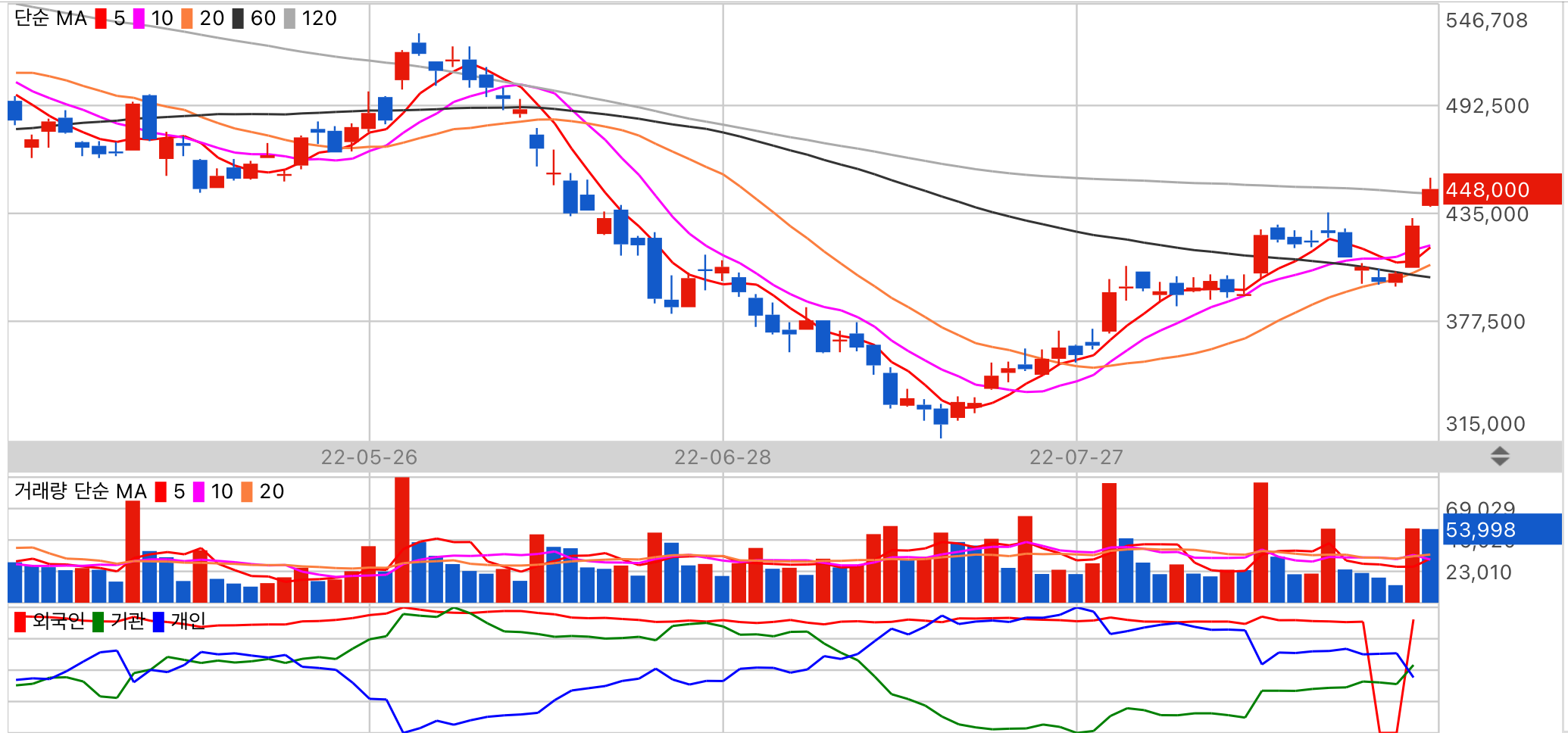Click the orange volume MA 20 swatch
1568x739 pixels.
click(x=247, y=492)
